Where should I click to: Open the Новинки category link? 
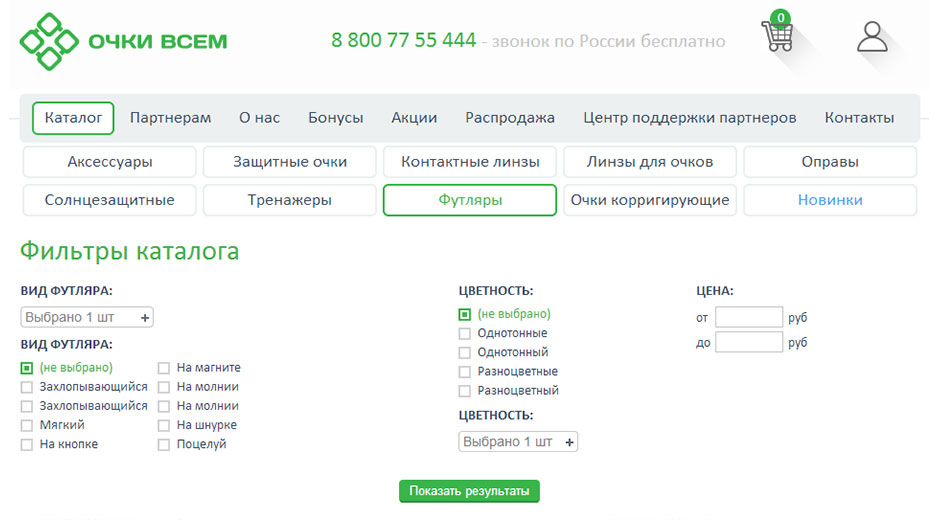tap(830, 200)
